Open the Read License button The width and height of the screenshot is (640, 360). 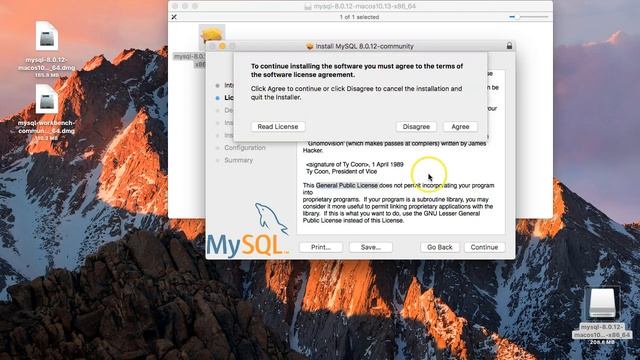(278, 127)
